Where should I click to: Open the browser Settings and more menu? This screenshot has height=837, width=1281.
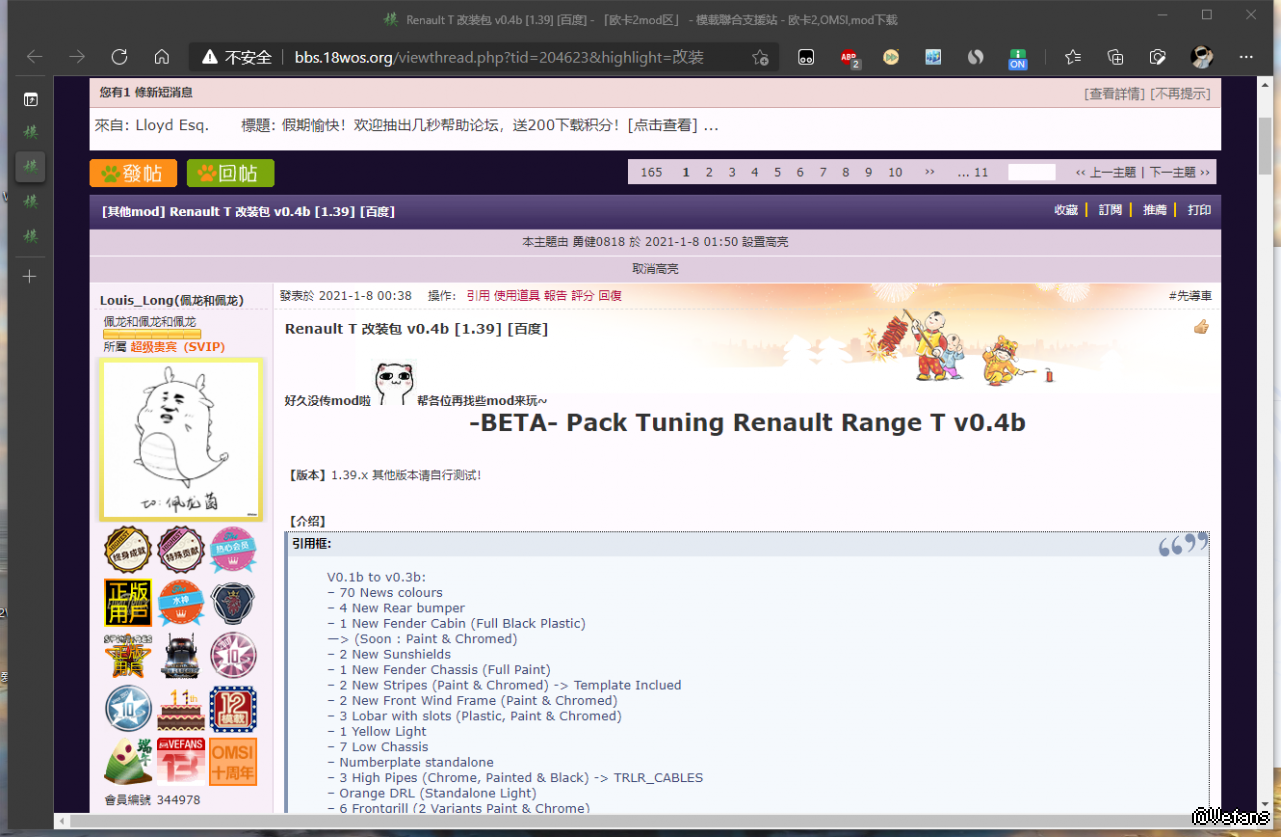tap(1244, 57)
